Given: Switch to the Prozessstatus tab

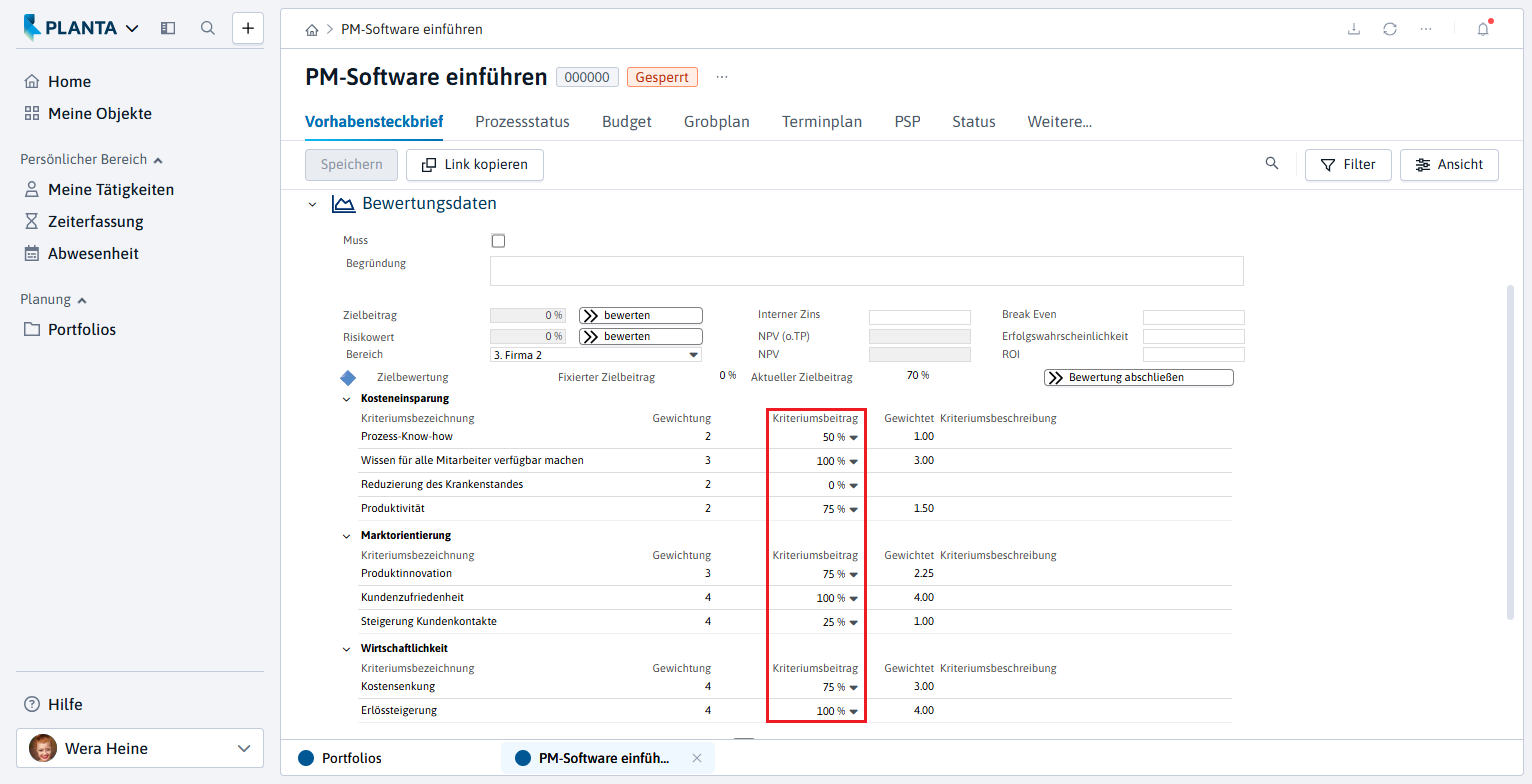Looking at the screenshot, I should click(522, 122).
